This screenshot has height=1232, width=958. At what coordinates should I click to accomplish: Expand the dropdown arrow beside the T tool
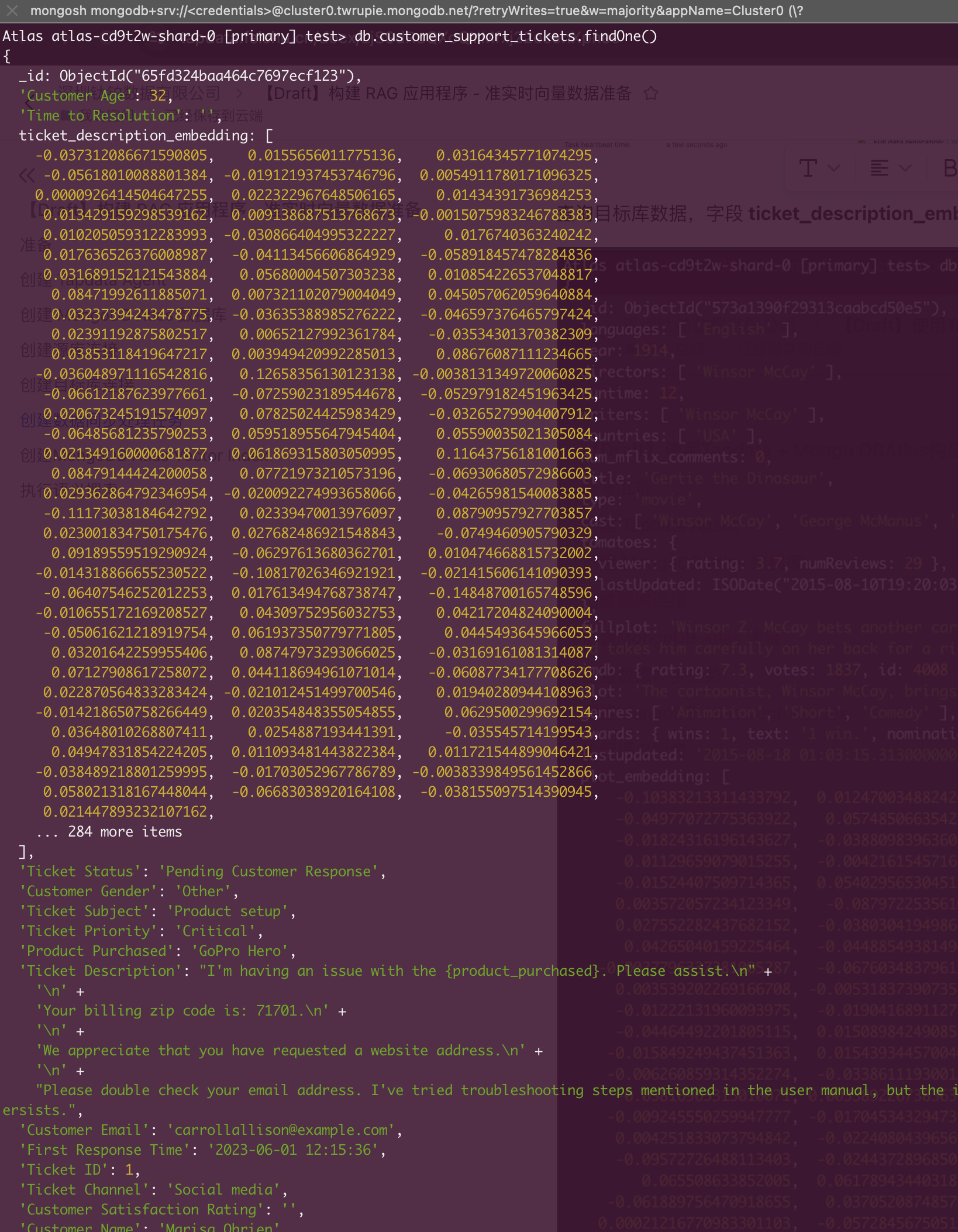click(834, 168)
